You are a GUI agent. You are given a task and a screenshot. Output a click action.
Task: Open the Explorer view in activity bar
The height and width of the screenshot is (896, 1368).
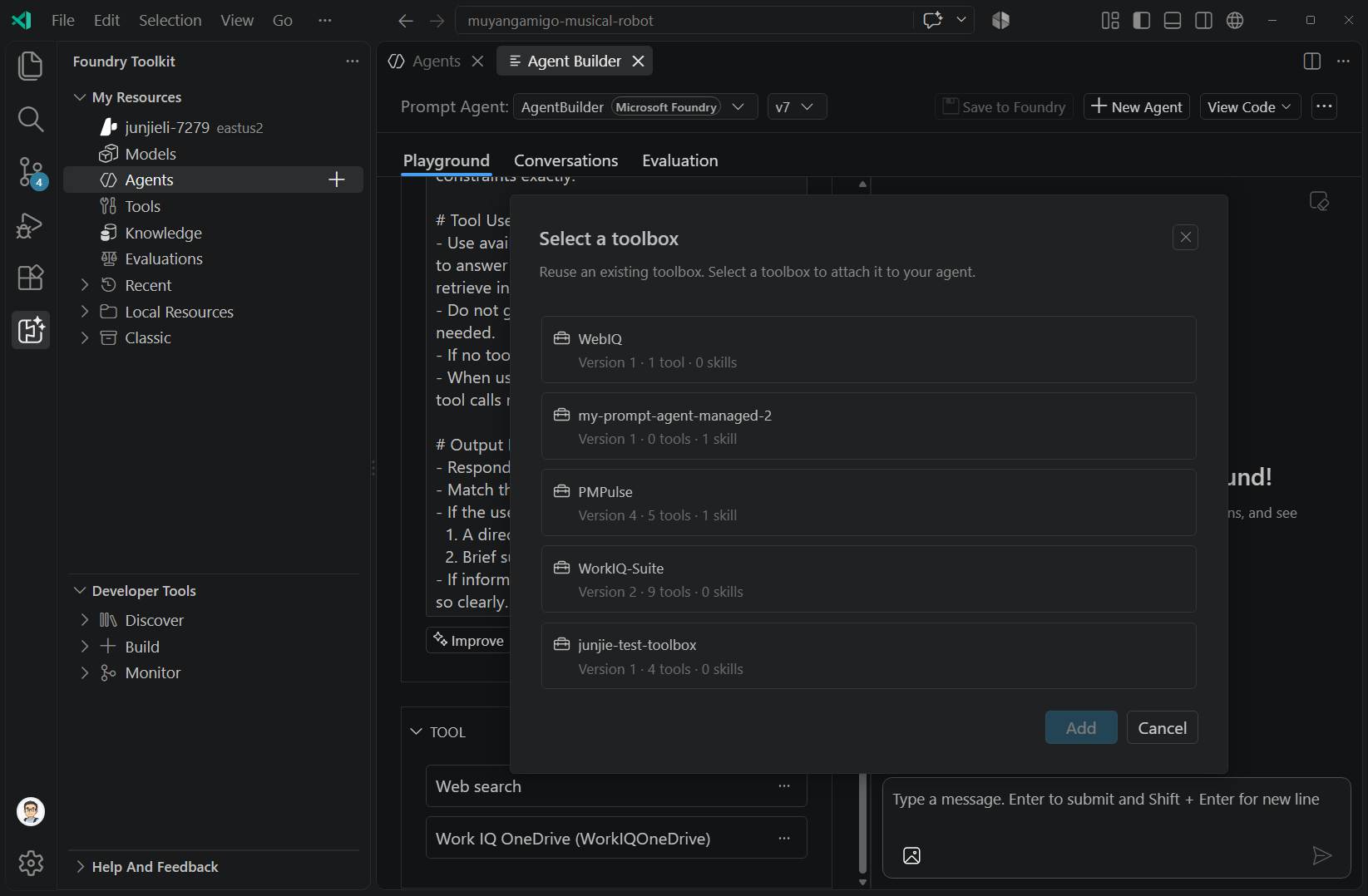pos(31,66)
